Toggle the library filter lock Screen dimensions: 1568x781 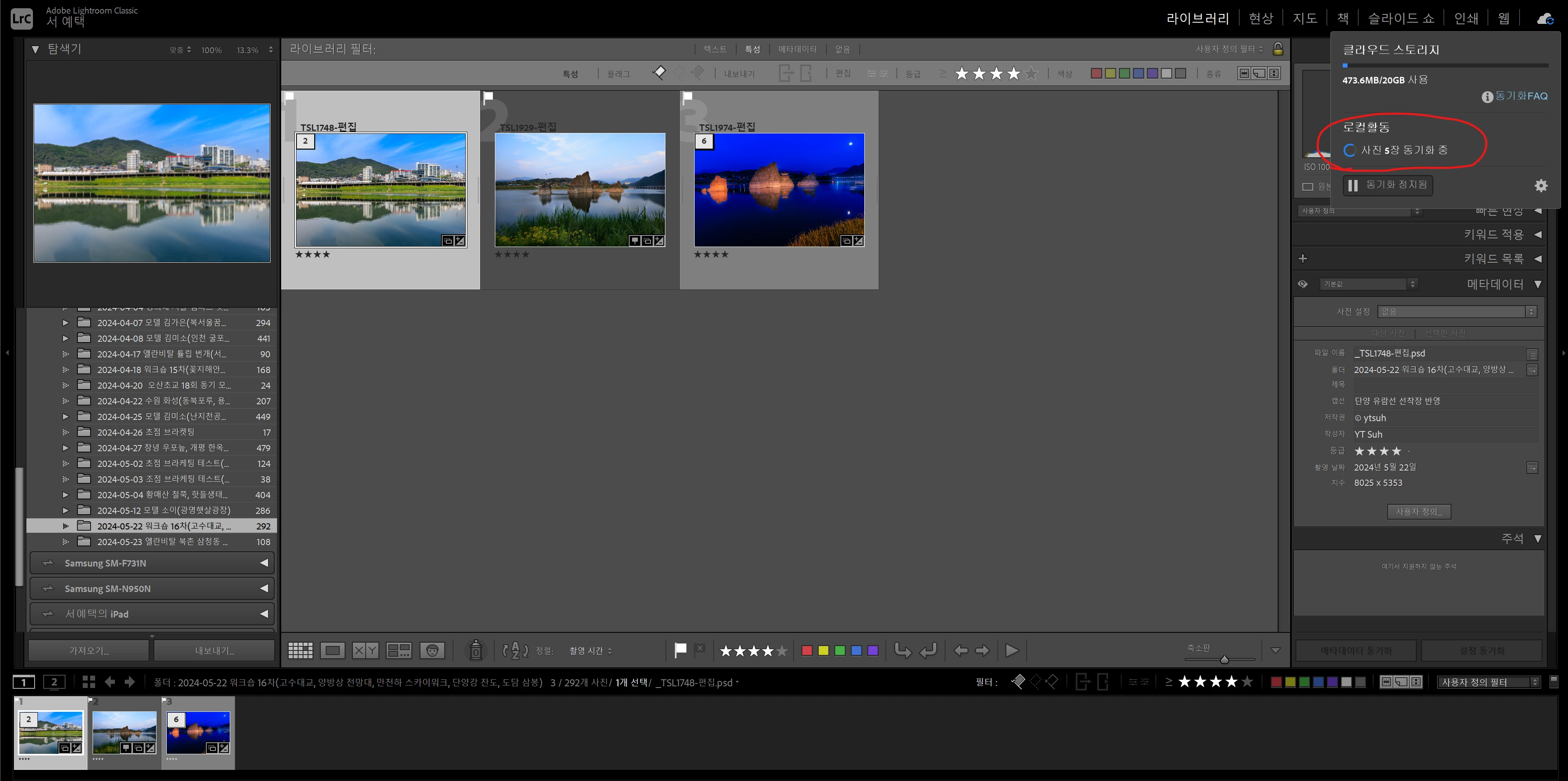(1278, 49)
